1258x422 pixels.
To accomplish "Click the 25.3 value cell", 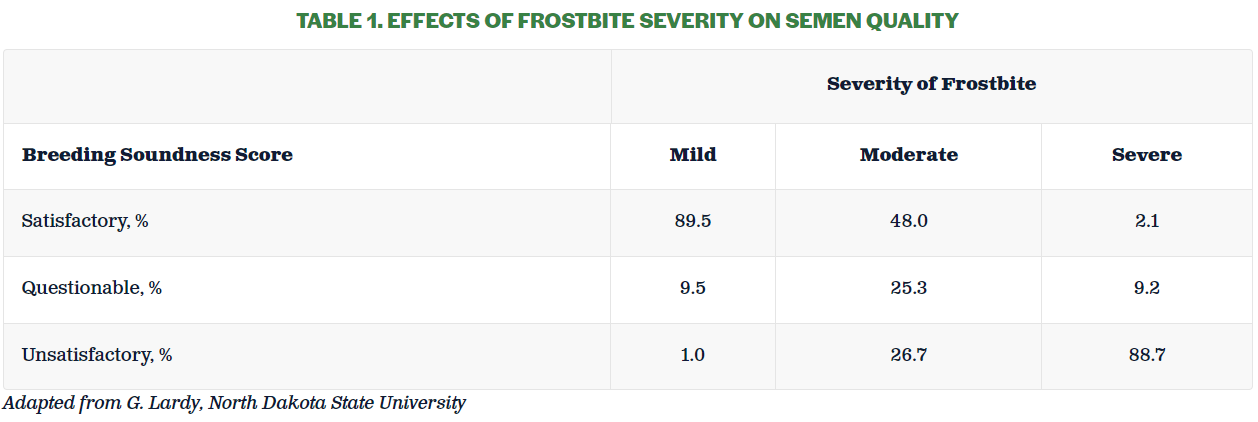I will pyautogui.click(x=908, y=288).
